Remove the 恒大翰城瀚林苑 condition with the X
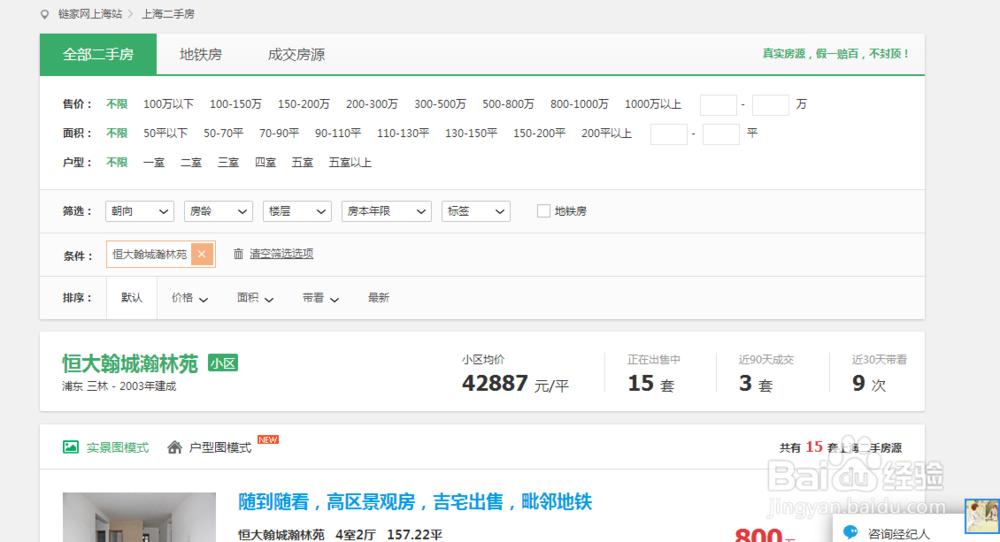The image size is (1000, 542). point(202,254)
